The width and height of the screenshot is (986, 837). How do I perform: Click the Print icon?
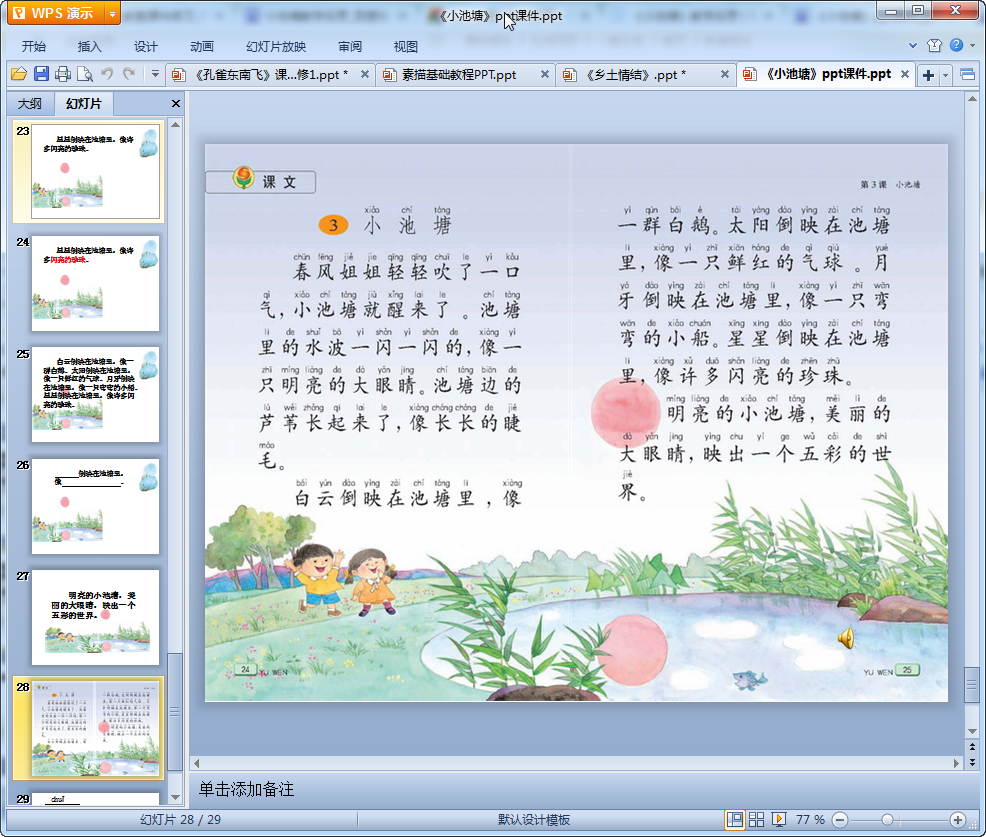coord(63,74)
